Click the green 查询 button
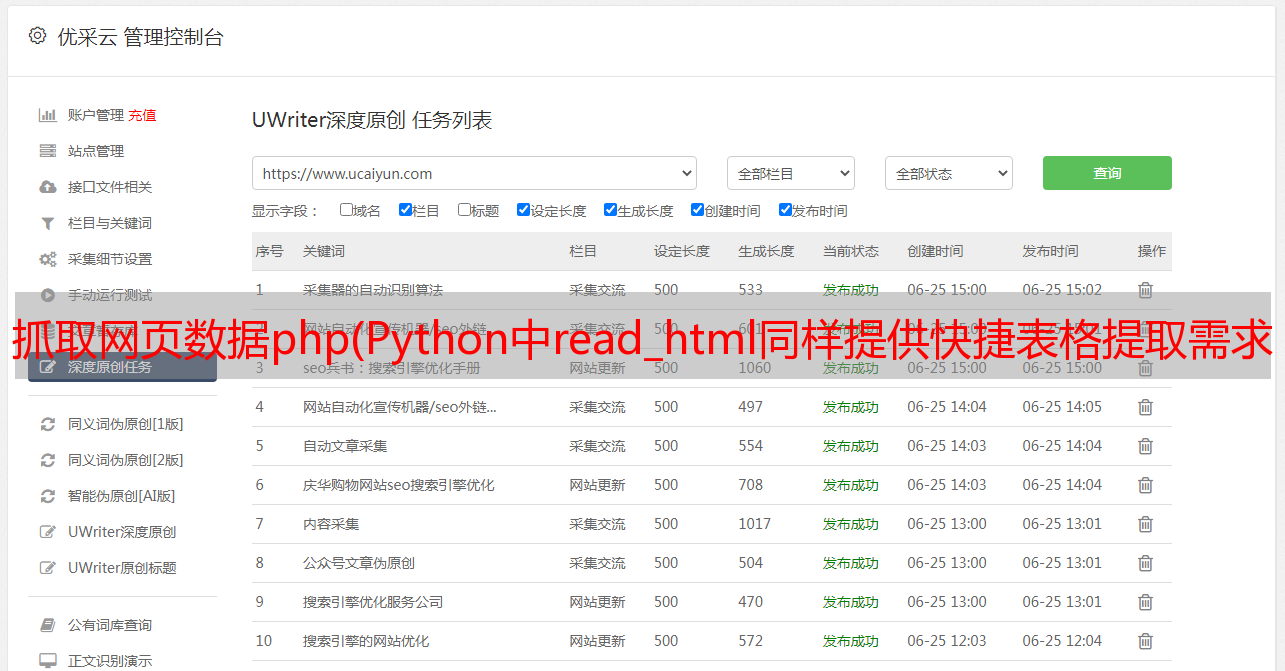This screenshot has height=671, width=1285. pyautogui.click(x=1107, y=173)
